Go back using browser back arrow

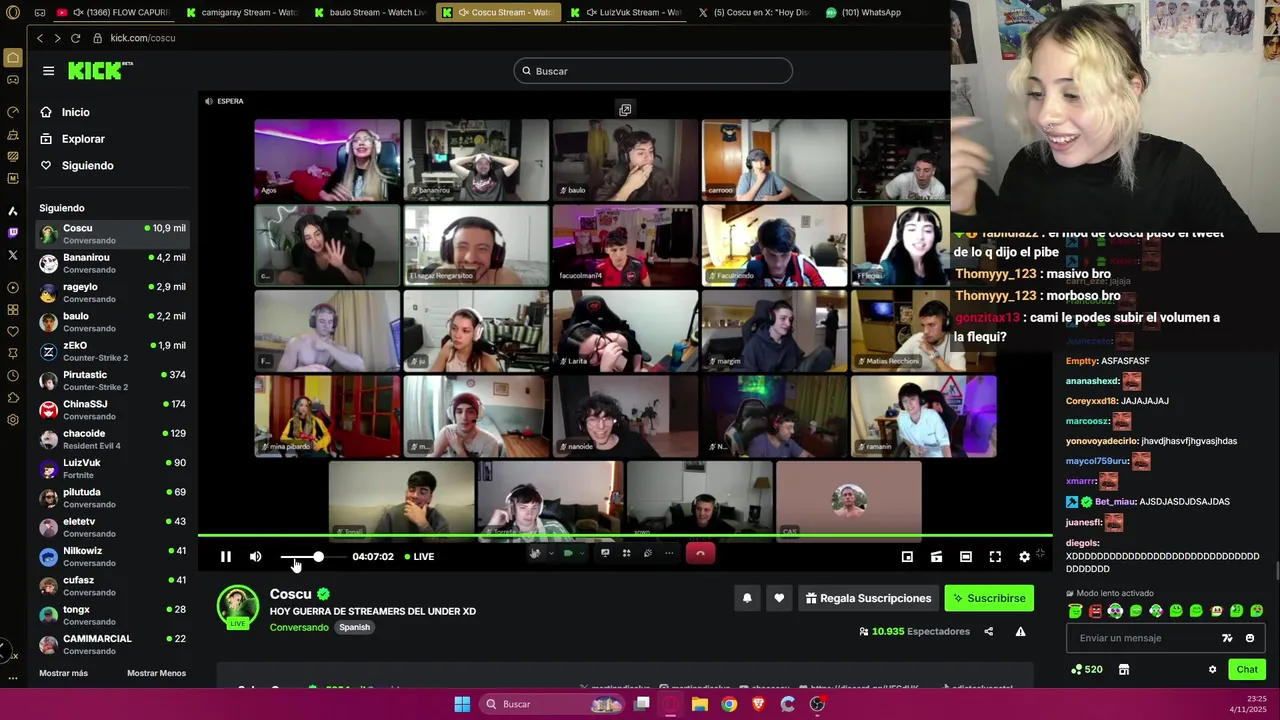40,38
